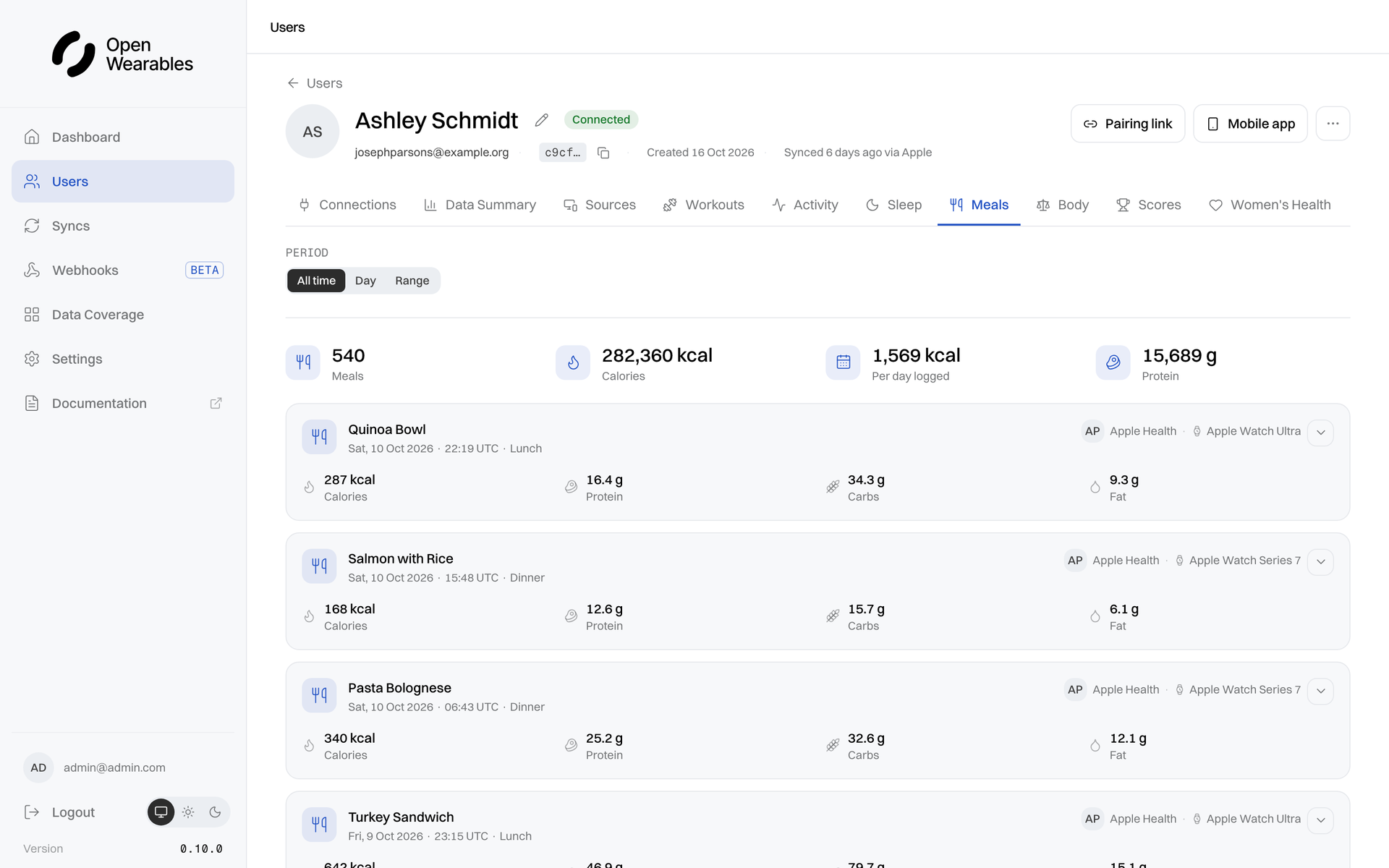Expand the Quinoa Bowl meal details
The height and width of the screenshot is (868, 1389).
point(1320,433)
